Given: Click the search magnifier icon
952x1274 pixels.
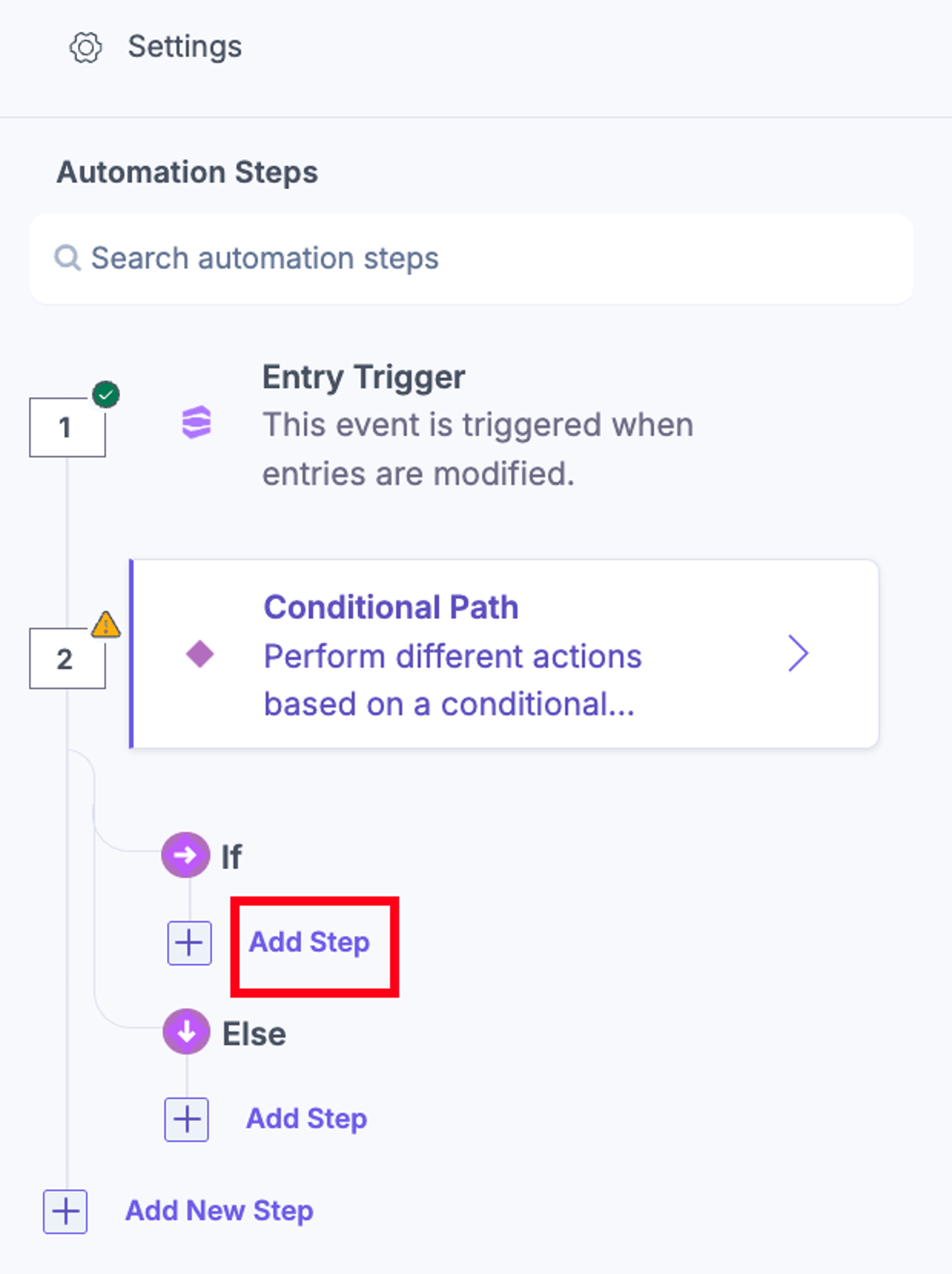Looking at the screenshot, I should [x=67, y=258].
